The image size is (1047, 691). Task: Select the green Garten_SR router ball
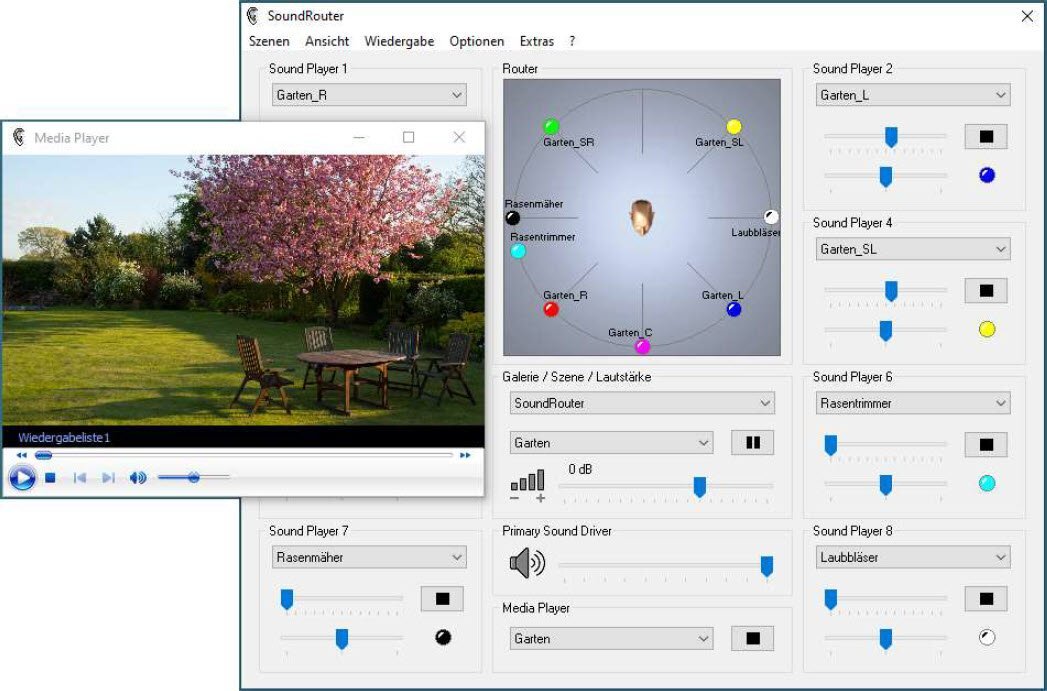[x=551, y=127]
